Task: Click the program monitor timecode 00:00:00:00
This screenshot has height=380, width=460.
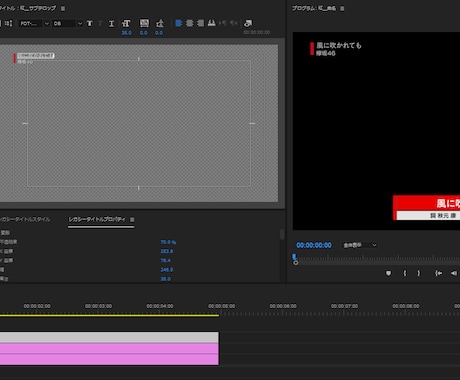Action: pos(314,245)
